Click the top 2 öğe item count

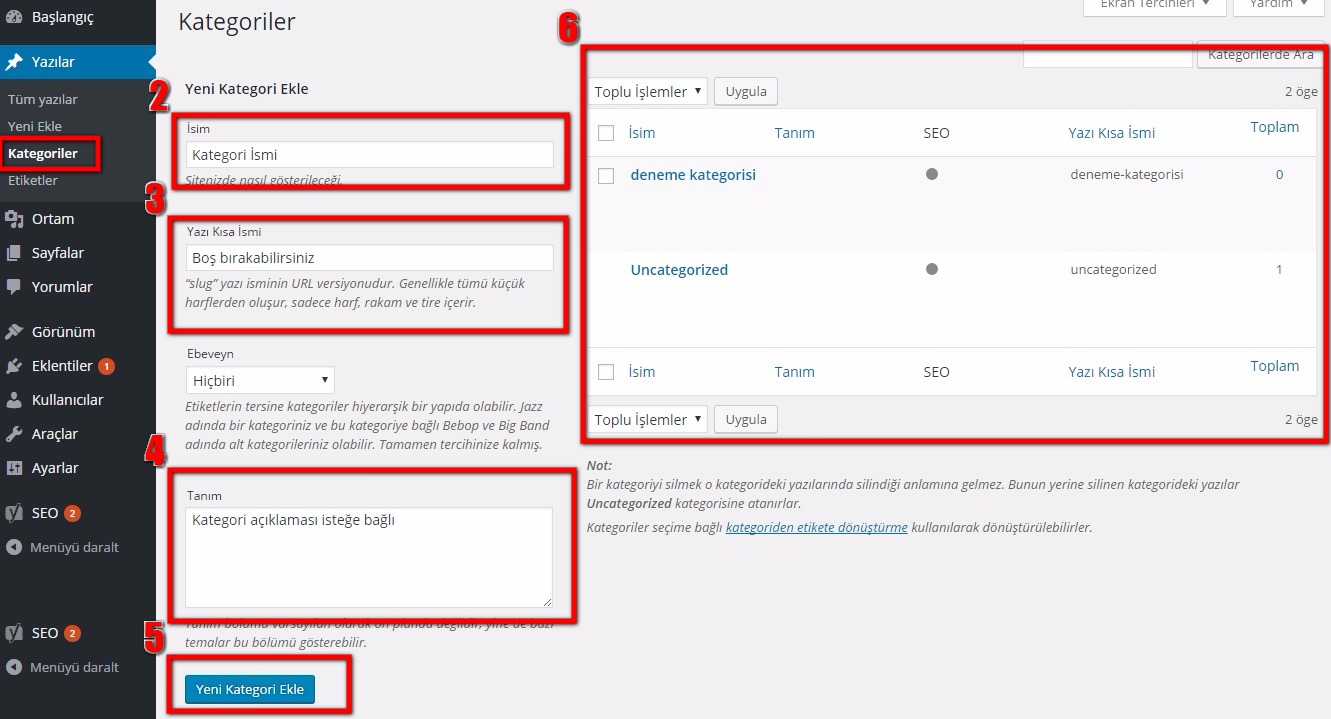[x=1301, y=91]
